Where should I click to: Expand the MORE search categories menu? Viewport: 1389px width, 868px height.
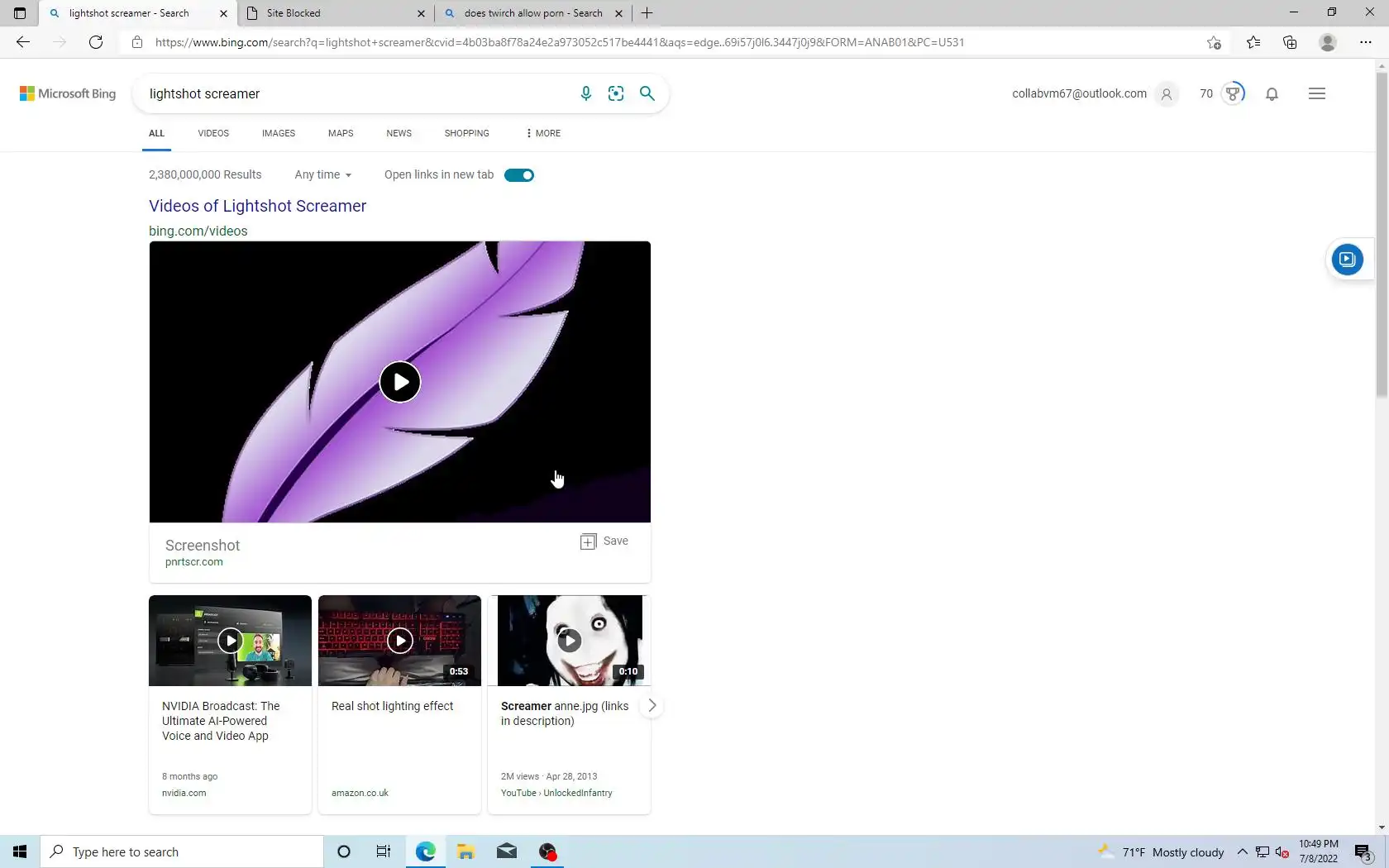click(x=543, y=133)
